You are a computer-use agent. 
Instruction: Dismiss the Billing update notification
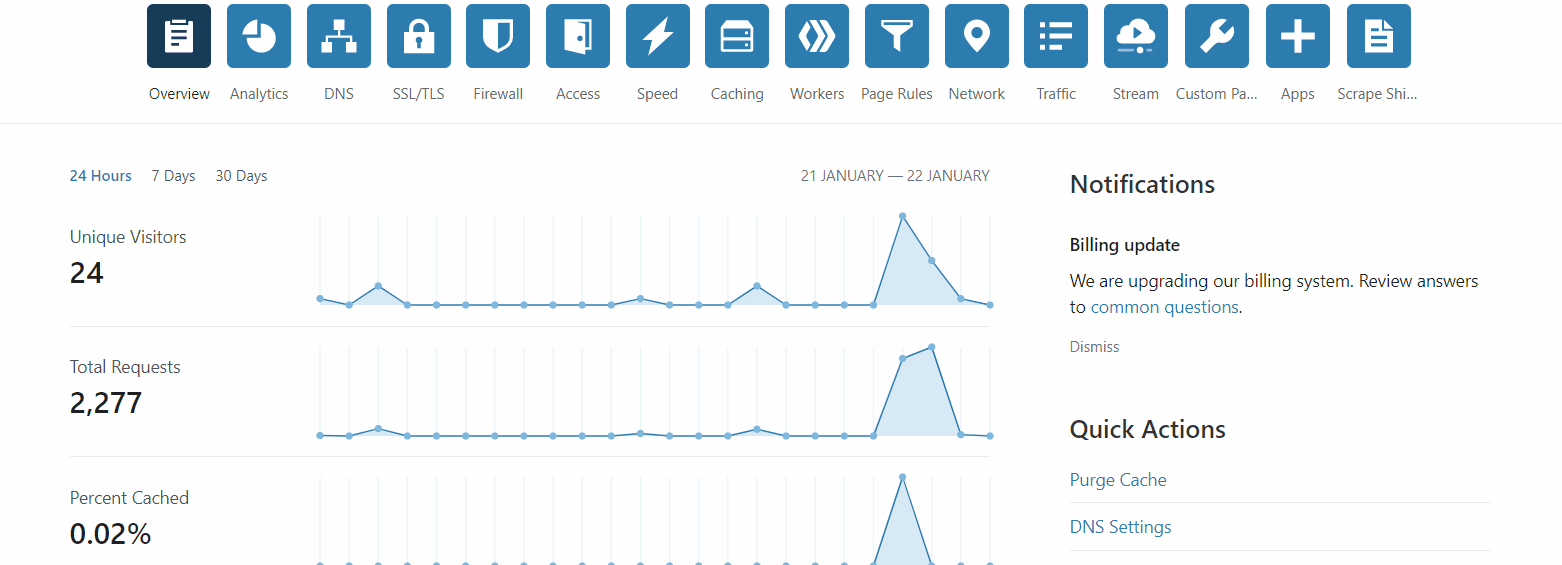[x=1094, y=347]
